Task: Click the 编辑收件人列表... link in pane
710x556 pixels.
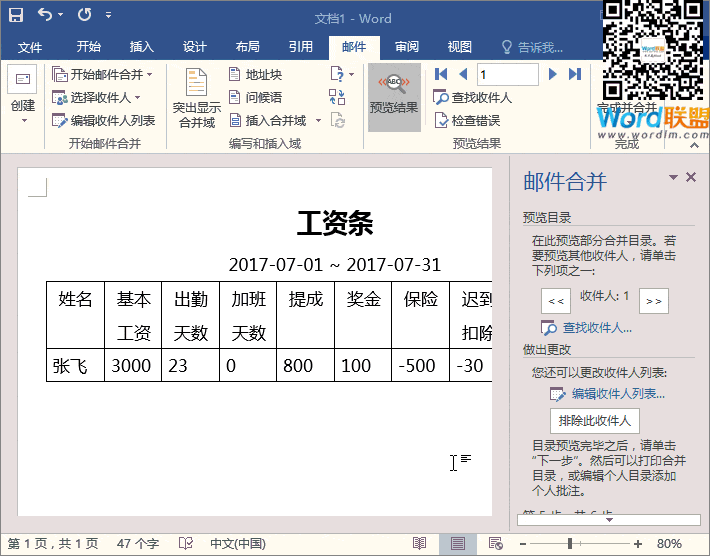Action: [x=607, y=394]
